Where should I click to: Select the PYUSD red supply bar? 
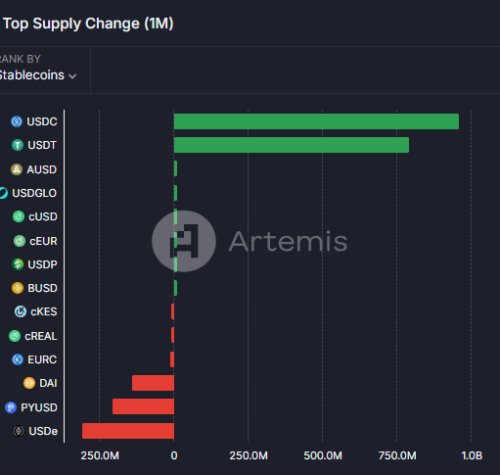143,406
